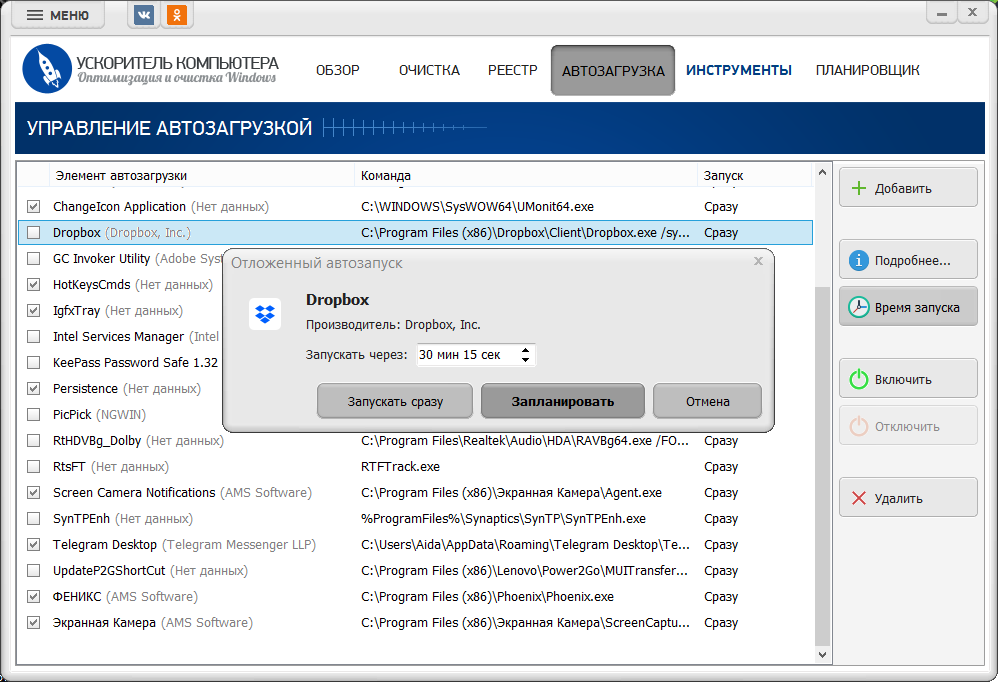998x682 pixels.
Task: Click Включить button
Action: (908, 379)
